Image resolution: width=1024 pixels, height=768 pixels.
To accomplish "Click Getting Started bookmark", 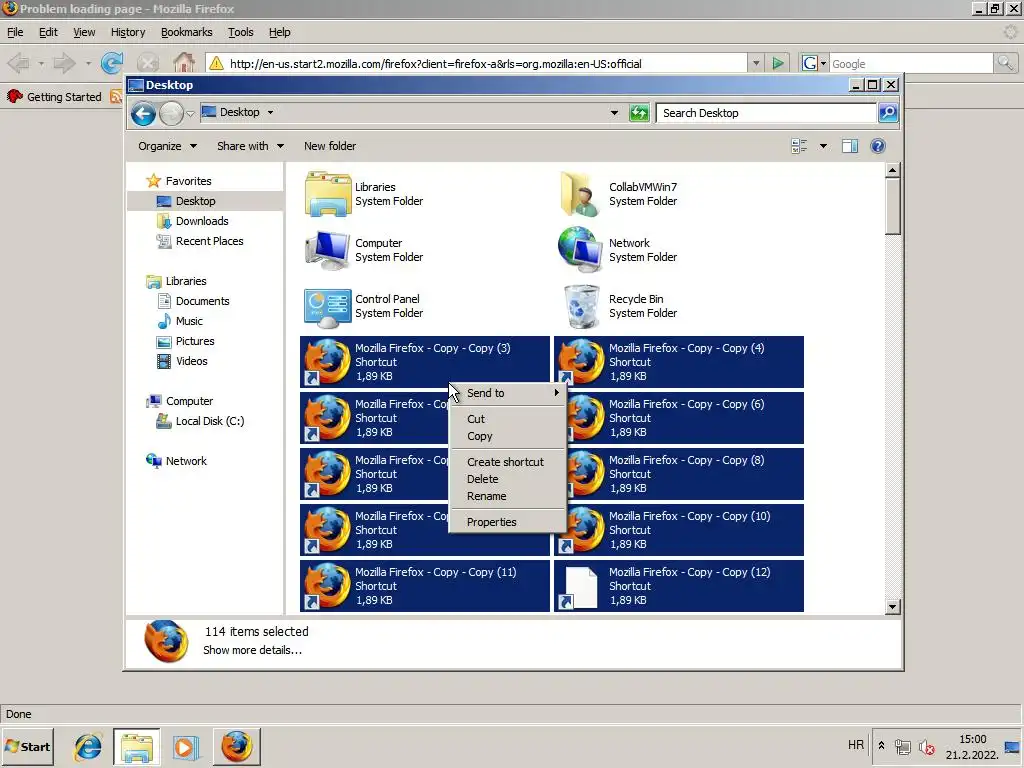I will tap(55, 97).
